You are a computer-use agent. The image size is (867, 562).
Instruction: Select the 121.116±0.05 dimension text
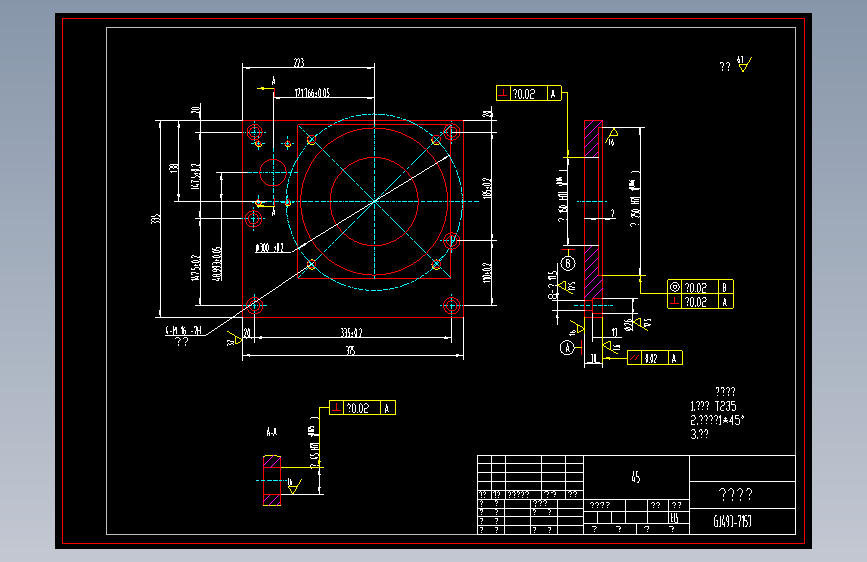pyautogui.click(x=312, y=93)
